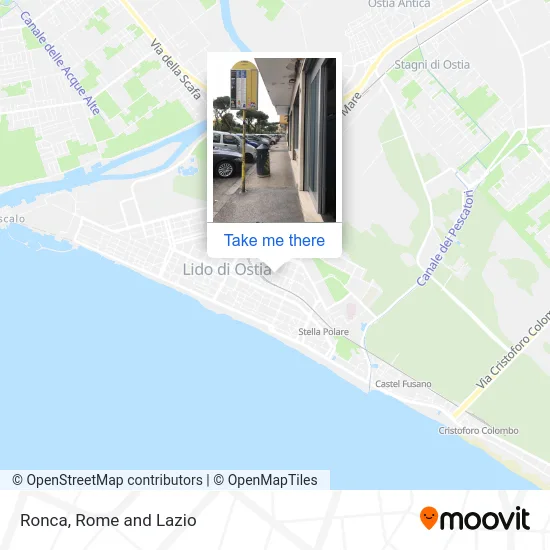Image resolution: width=550 pixels, height=550 pixels.
Task: Open the Ronca bus stop photo
Action: click(x=274, y=140)
